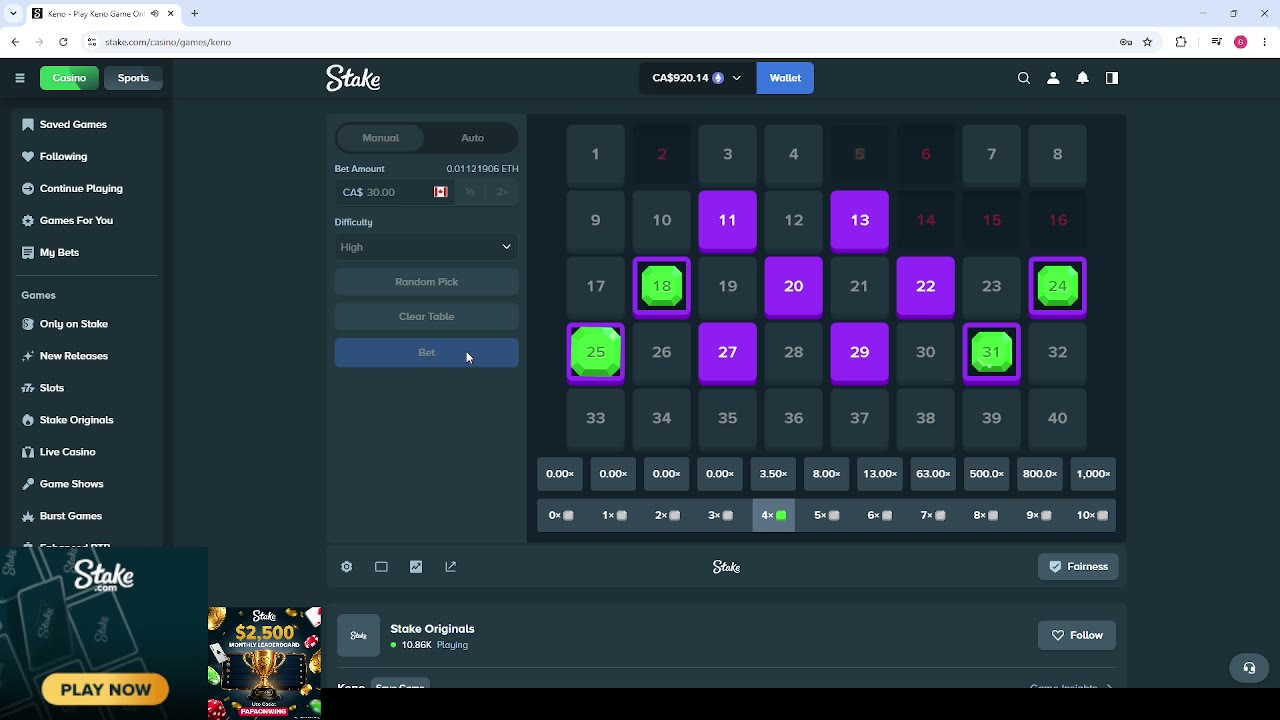Screen dimensions: 1280x720
Task: Select the 4× hits indicator
Action: pos(773,515)
